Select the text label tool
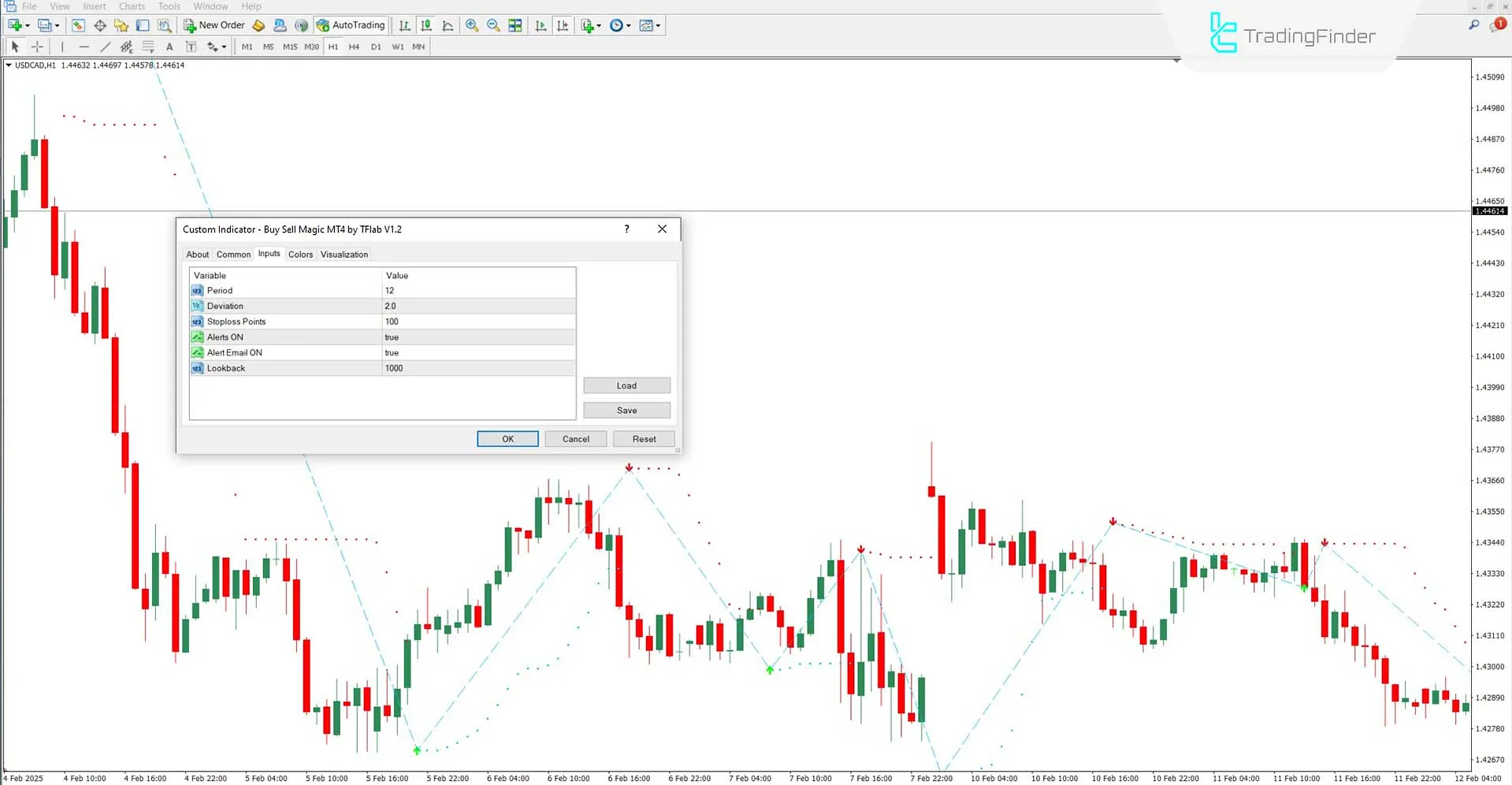Image resolution: width=1512 pixels, height=785 pixels. click(x=191, y=47)
